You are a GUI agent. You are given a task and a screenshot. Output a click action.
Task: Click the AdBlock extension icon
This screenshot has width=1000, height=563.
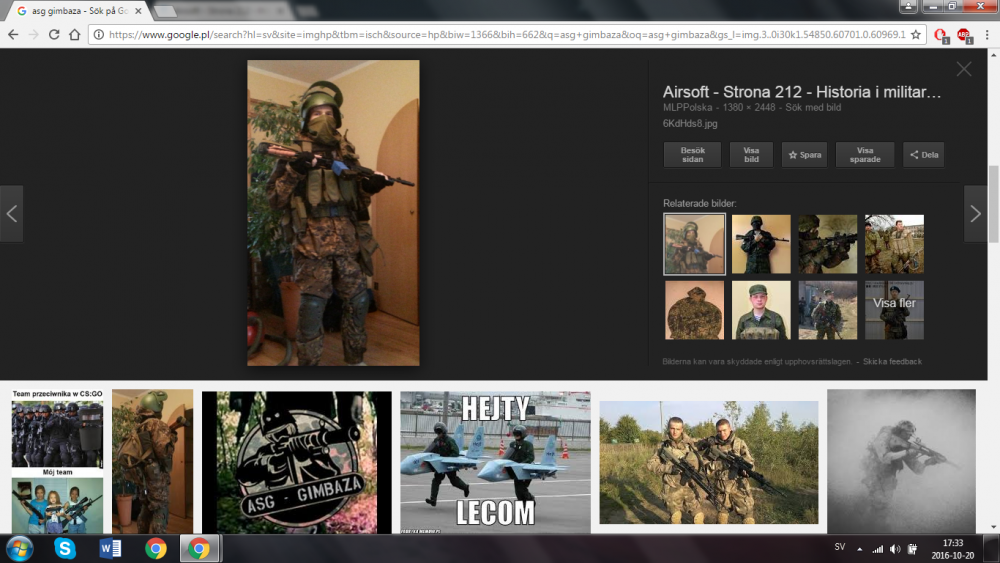pos(963,34)
